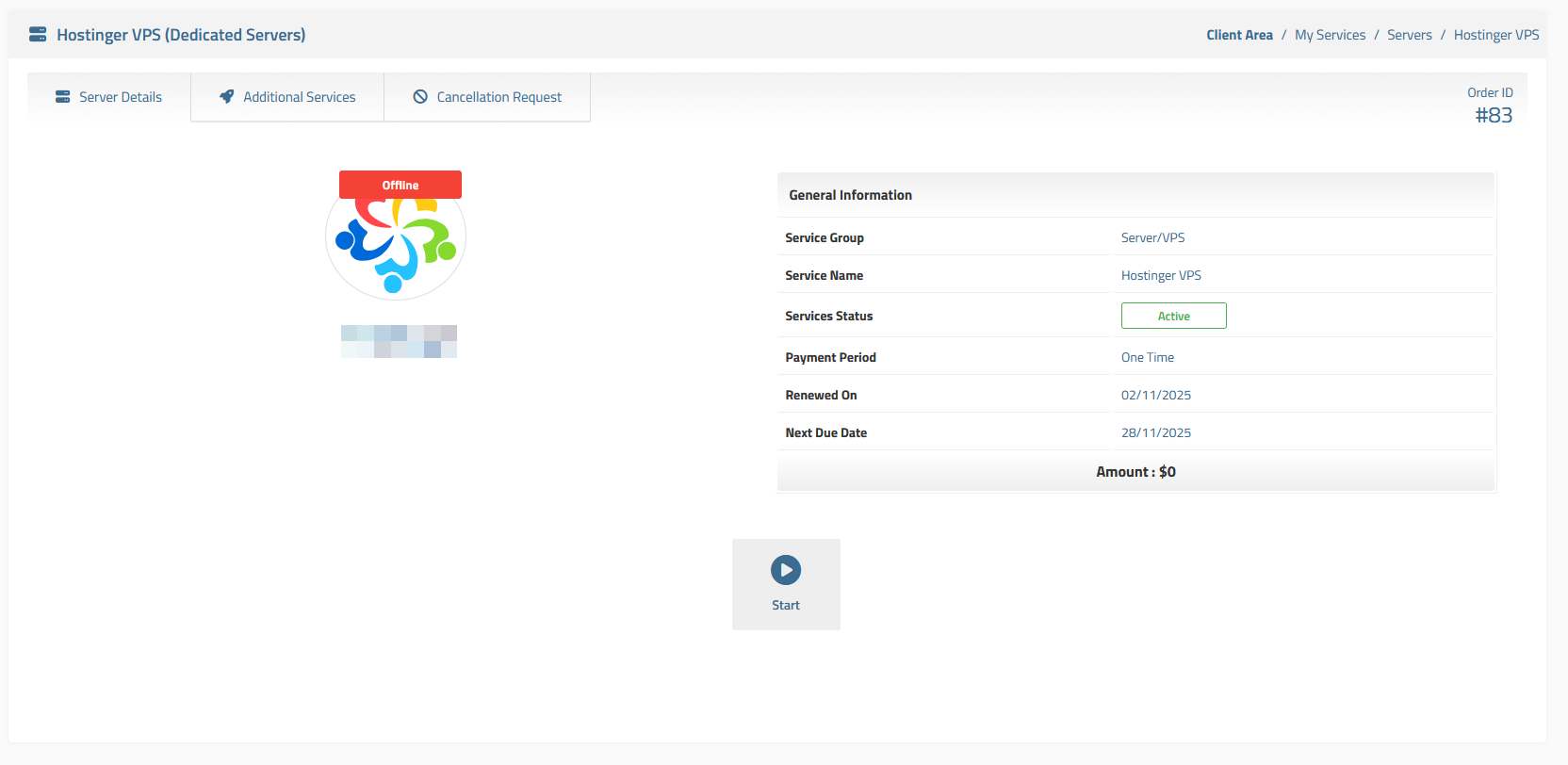Click the server stack icon on Server Details tab
This screenshot has width=1568, height=765.
click(63, 97)
